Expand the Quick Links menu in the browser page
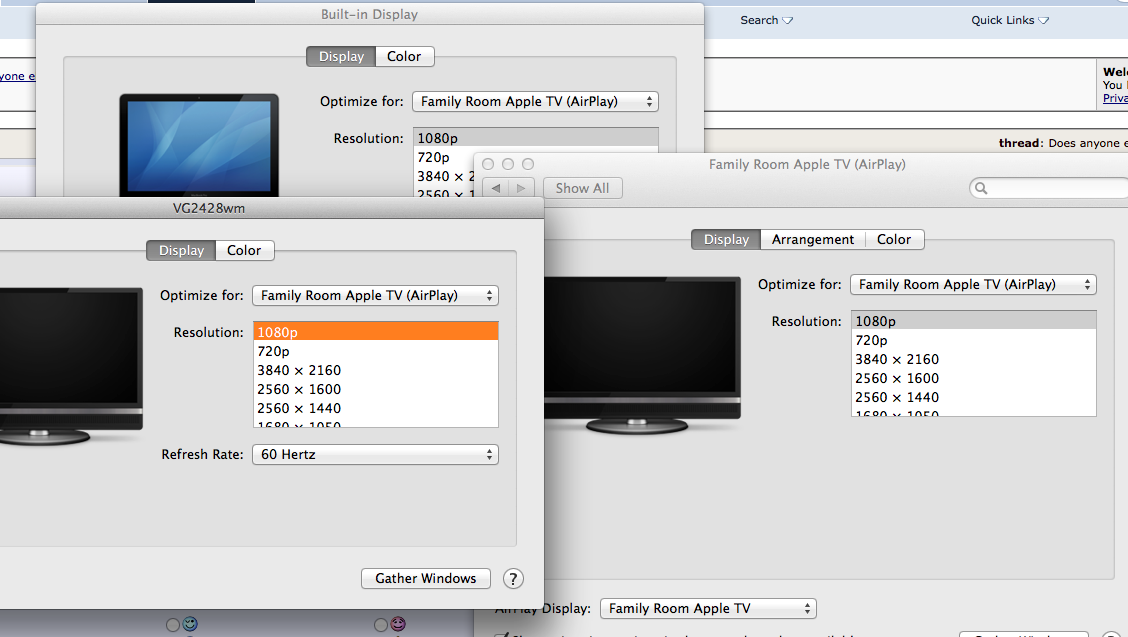 click(1010, 20)
